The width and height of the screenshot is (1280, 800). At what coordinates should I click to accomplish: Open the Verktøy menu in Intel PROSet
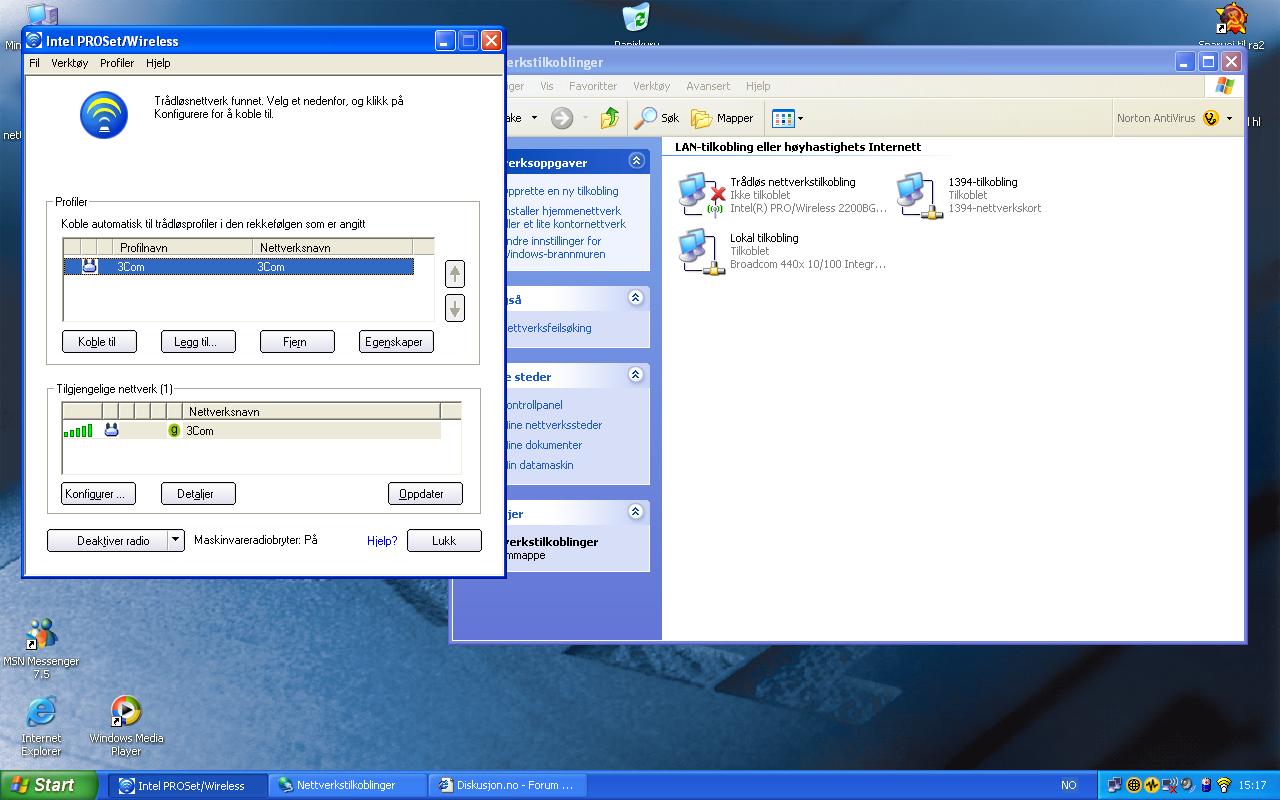coord(70,63)
